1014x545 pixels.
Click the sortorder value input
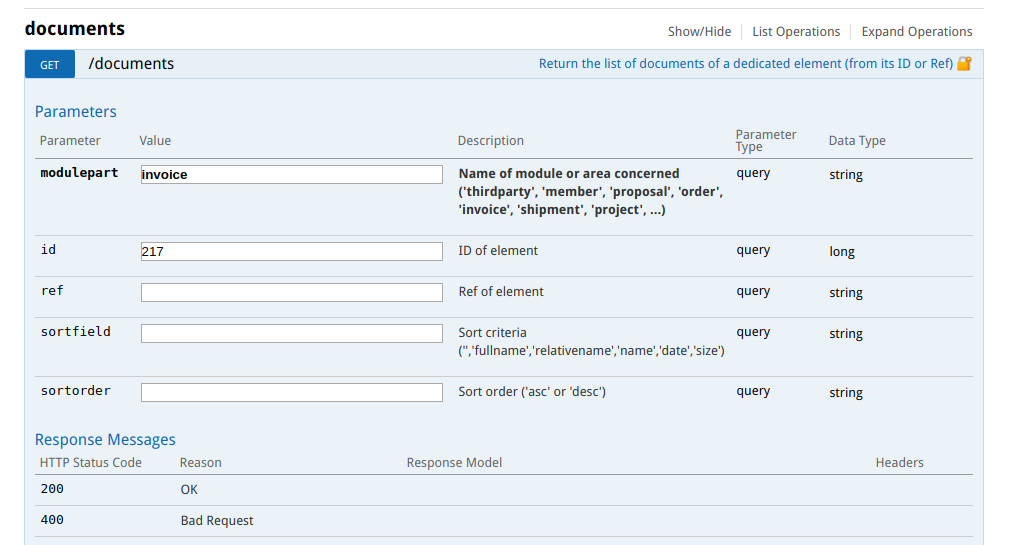(292, 392)
